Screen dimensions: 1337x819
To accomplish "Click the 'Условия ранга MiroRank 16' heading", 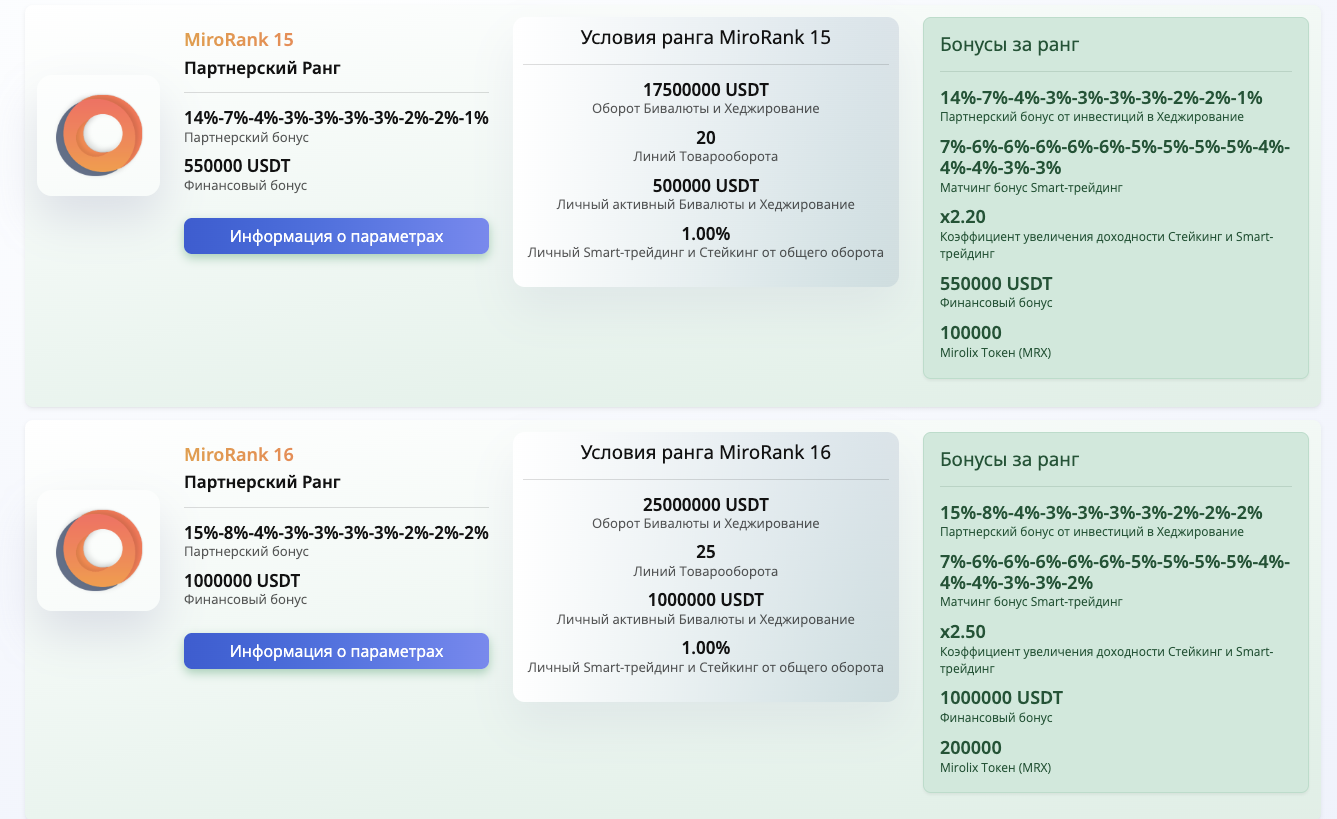I will click(705, 452).
